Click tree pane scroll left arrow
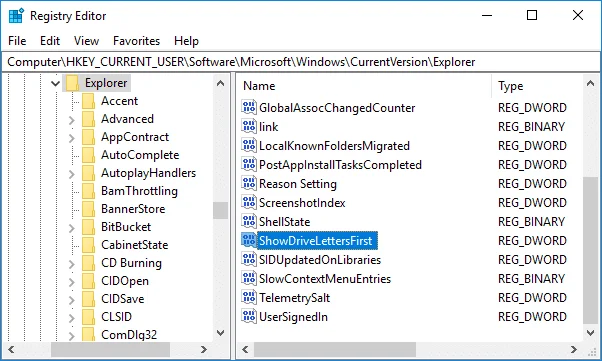Viewport: 602px width, 361px height. 12,349
